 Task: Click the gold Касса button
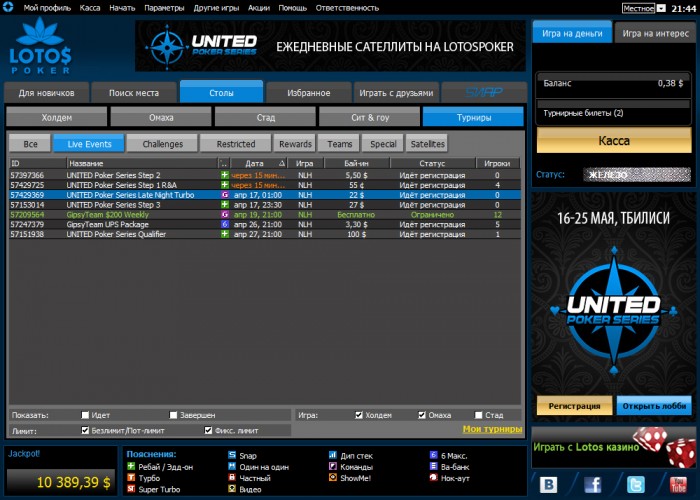tap(614, 141)
